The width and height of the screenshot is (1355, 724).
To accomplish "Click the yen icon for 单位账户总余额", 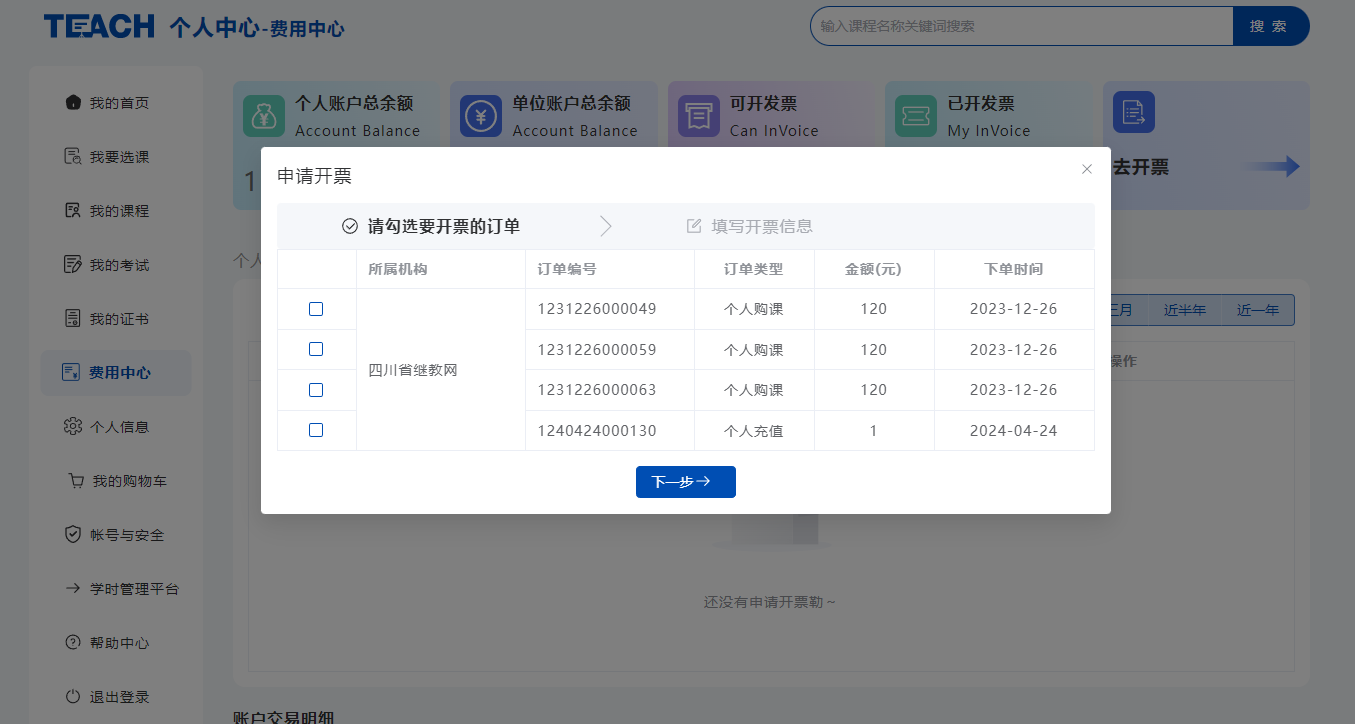I will (x=481, y=116).
